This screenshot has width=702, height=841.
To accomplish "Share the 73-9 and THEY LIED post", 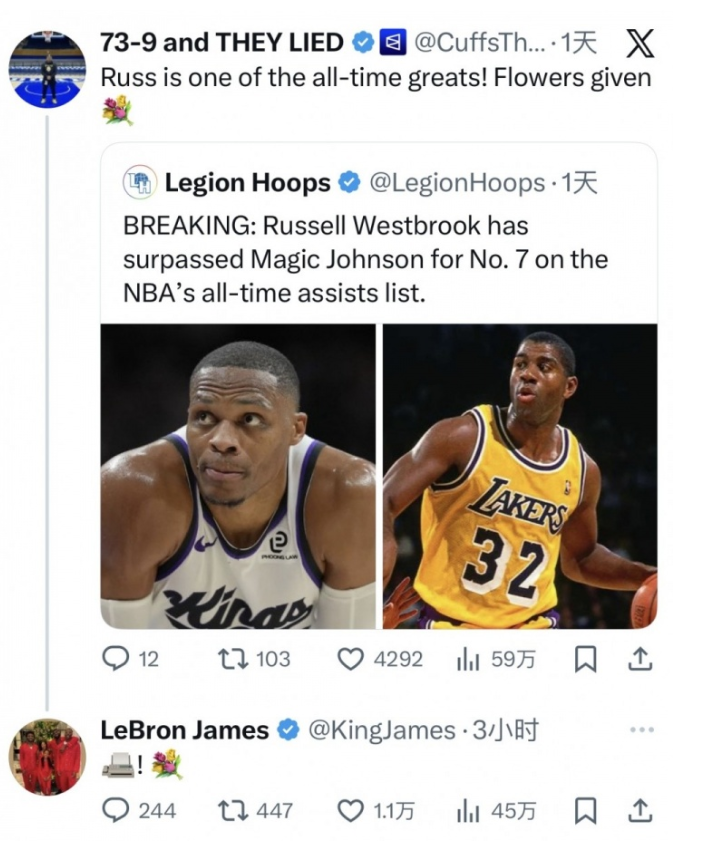I will (x=639, y=658).
